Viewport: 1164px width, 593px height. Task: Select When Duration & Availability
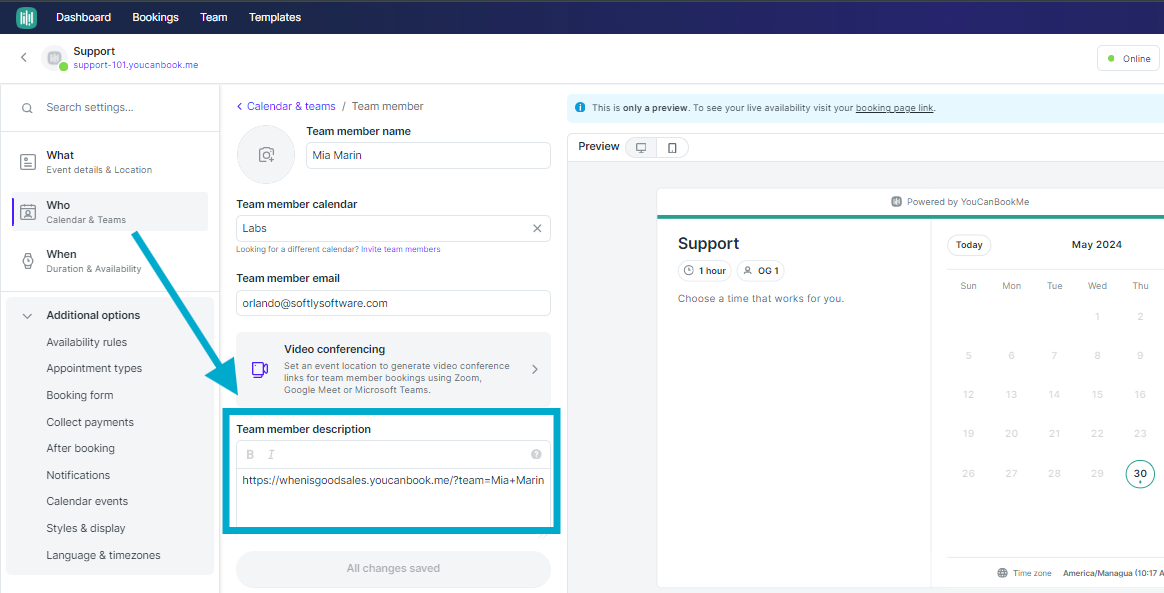click(110, 261)
